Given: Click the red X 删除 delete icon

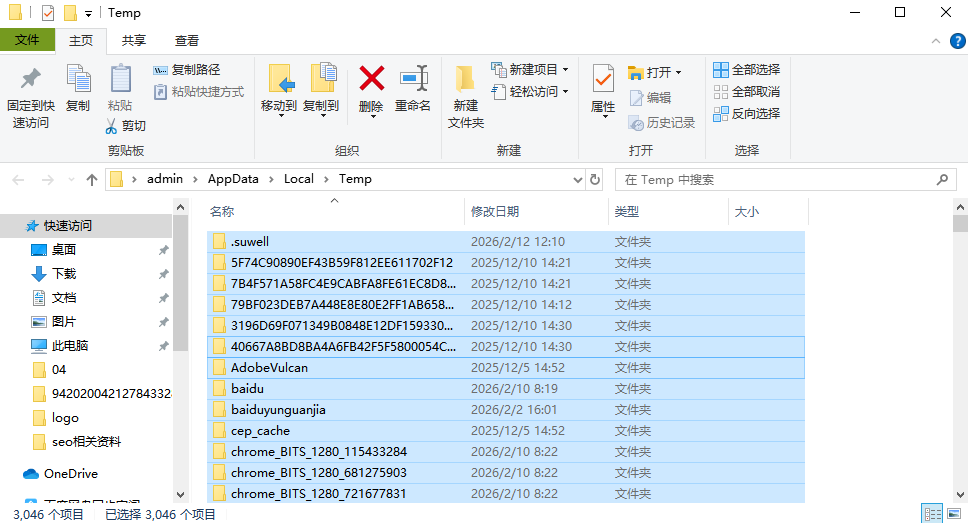Looking at the screenshot, I should (371, 79).
